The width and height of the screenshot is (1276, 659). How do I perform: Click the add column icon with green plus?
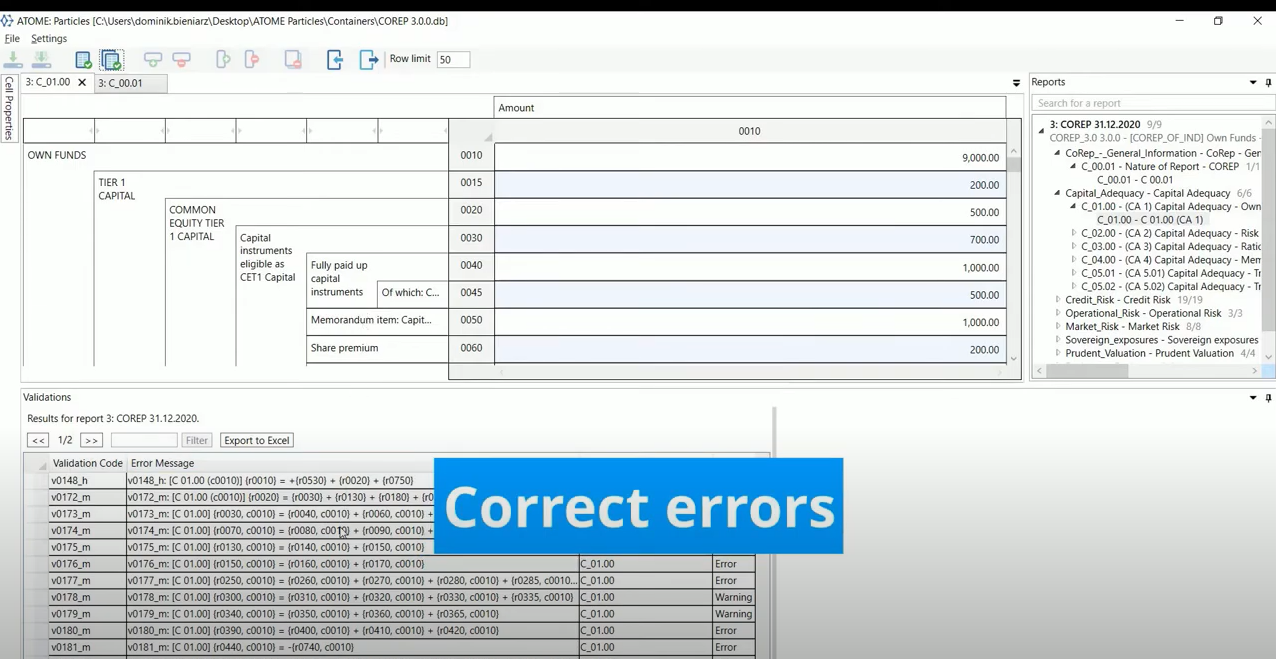pyautogui.click(x=223, y=60)
